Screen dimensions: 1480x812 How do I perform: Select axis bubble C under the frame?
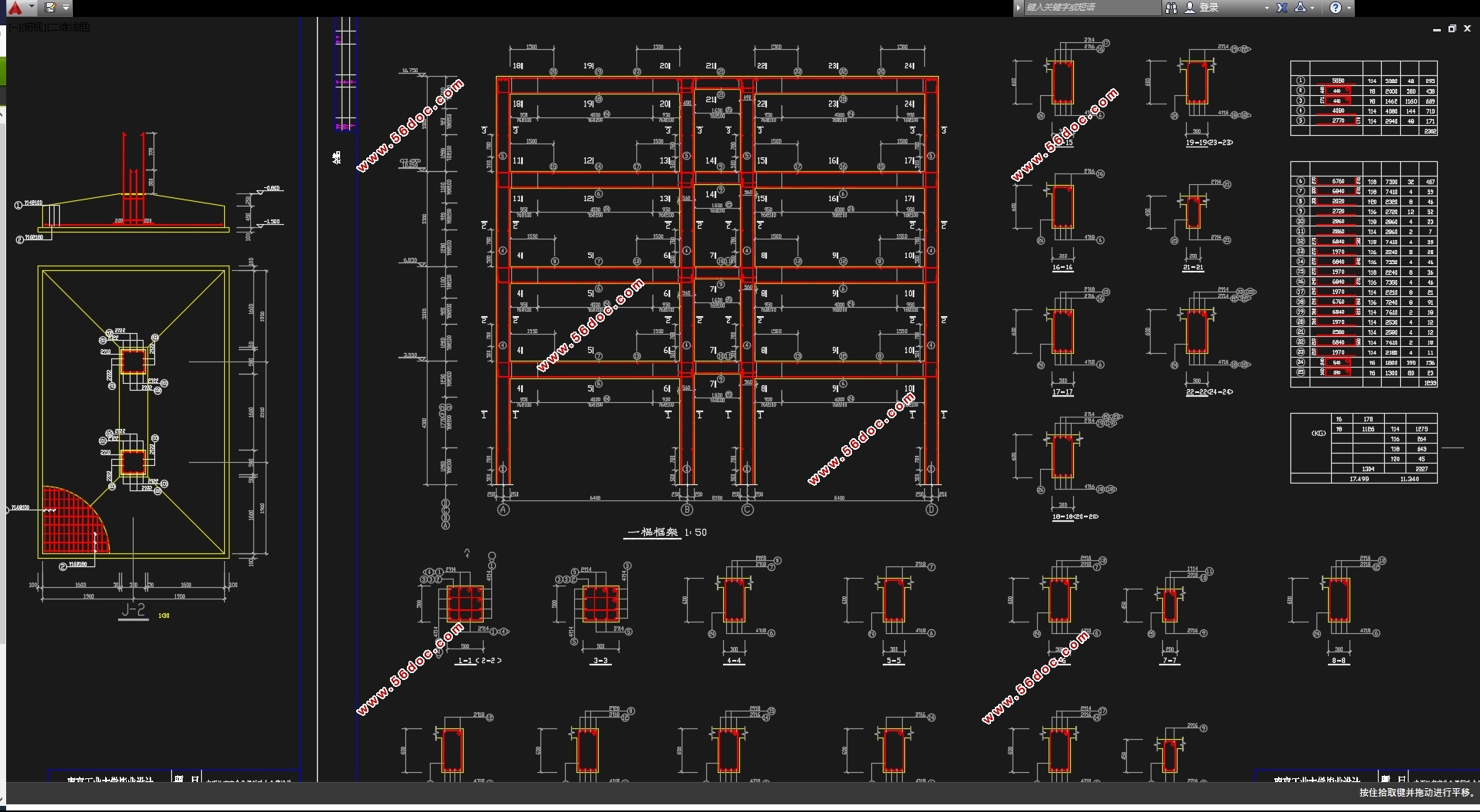tap(748, 509)
